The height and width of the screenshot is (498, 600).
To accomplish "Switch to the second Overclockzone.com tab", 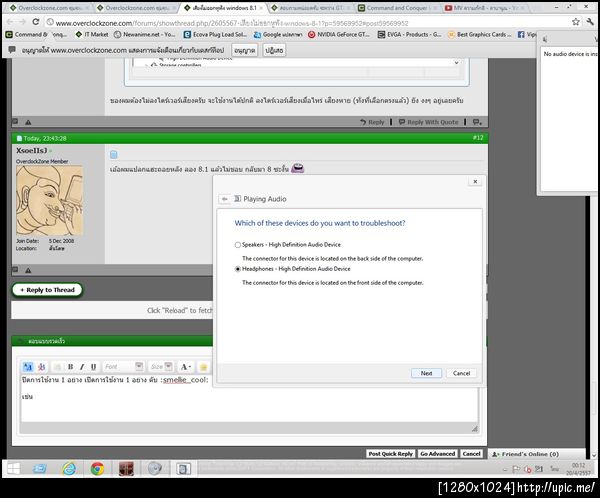I will 135,8.
